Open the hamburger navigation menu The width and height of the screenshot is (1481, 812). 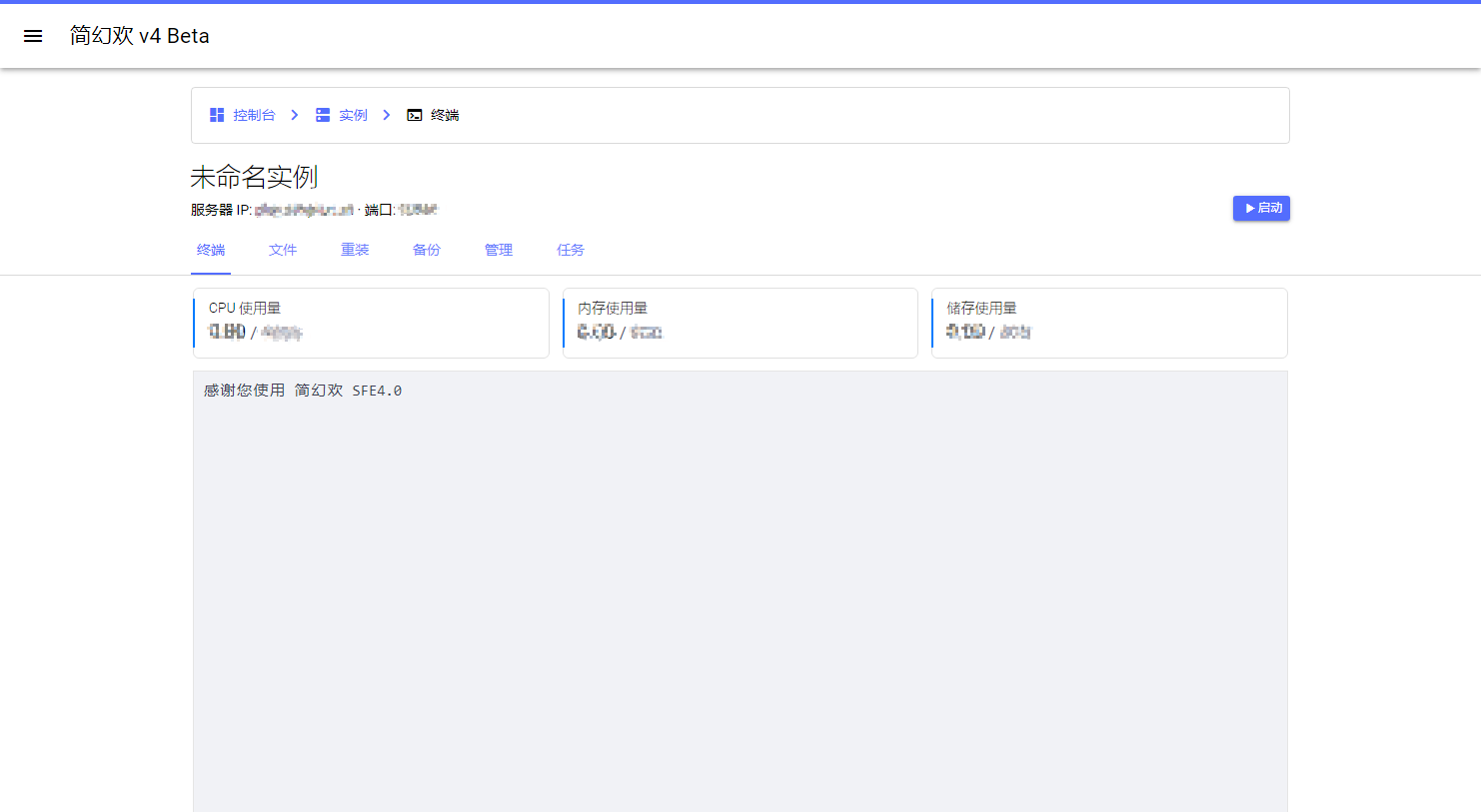[x=33, y=36]
